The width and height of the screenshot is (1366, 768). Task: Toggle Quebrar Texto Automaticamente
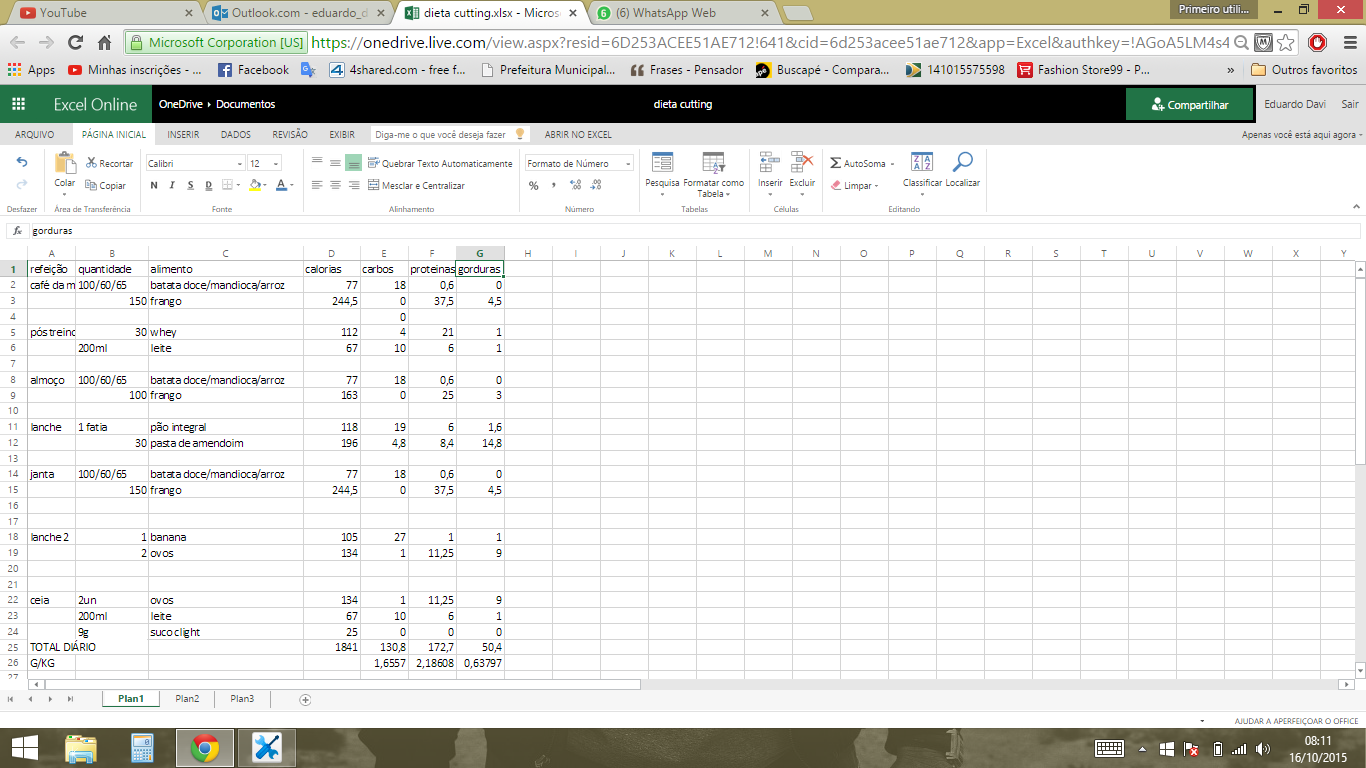point(440,163)
